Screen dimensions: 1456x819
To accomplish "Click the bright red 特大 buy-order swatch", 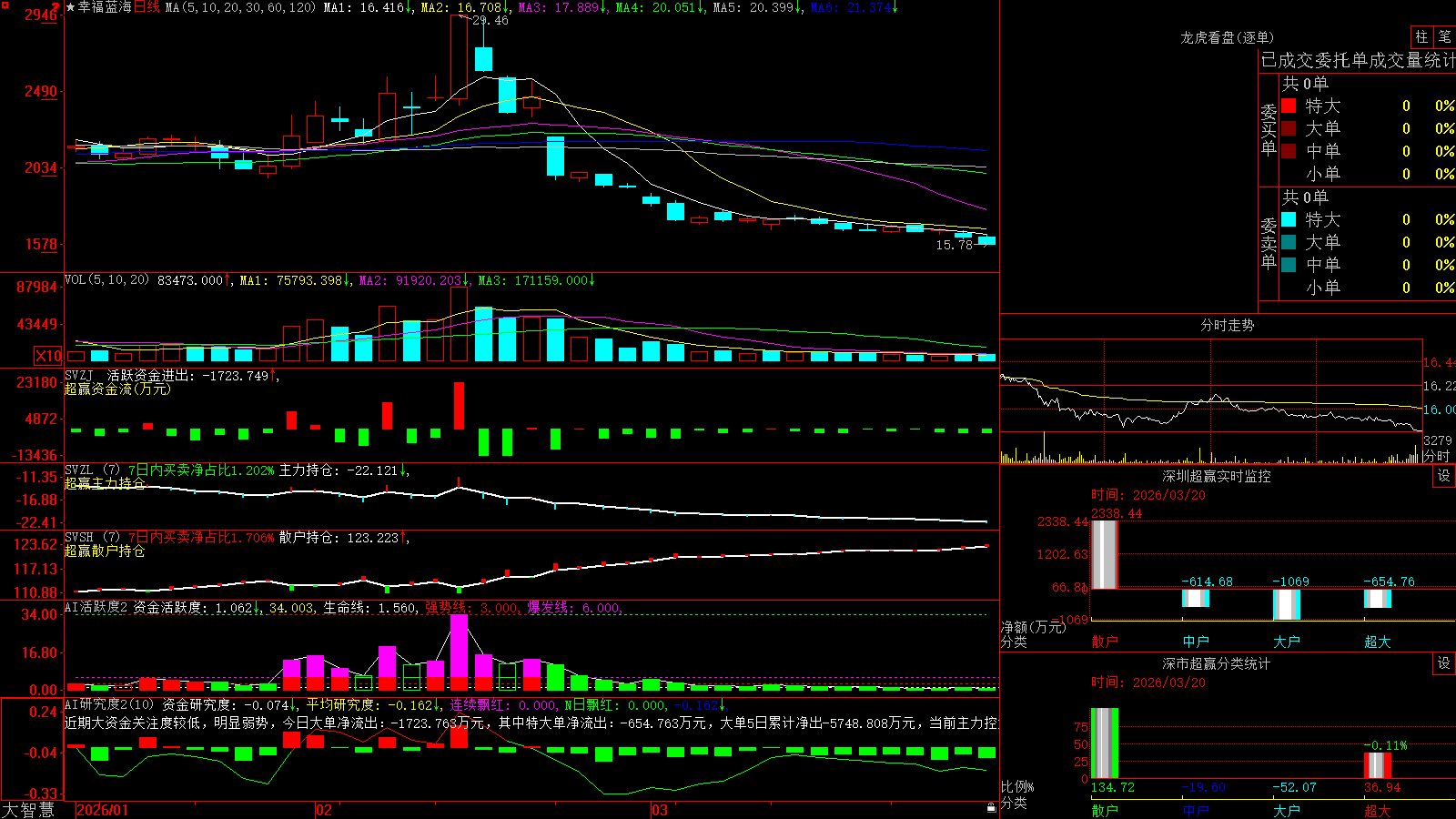I will [x=1289, y=106].
